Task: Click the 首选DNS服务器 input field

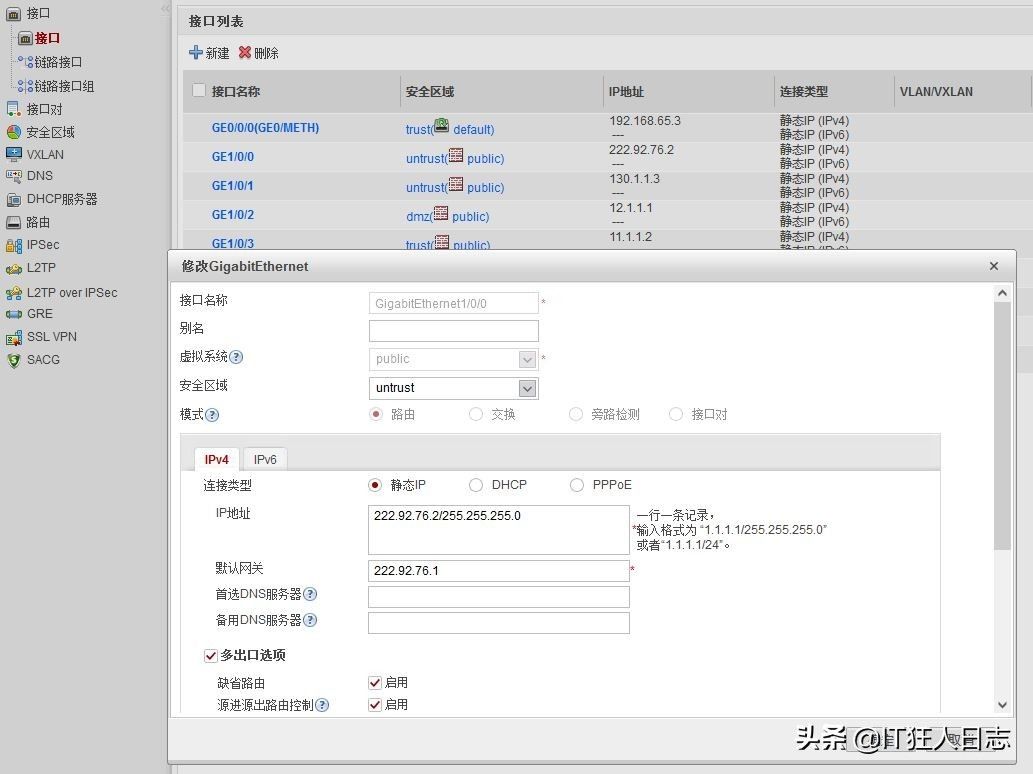Action: click(x=499, y=597)
